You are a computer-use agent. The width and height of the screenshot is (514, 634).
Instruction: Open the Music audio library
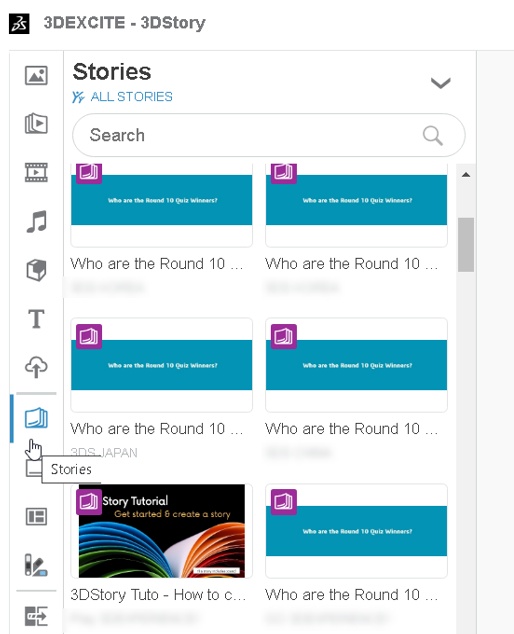click(x=36, y=221)
